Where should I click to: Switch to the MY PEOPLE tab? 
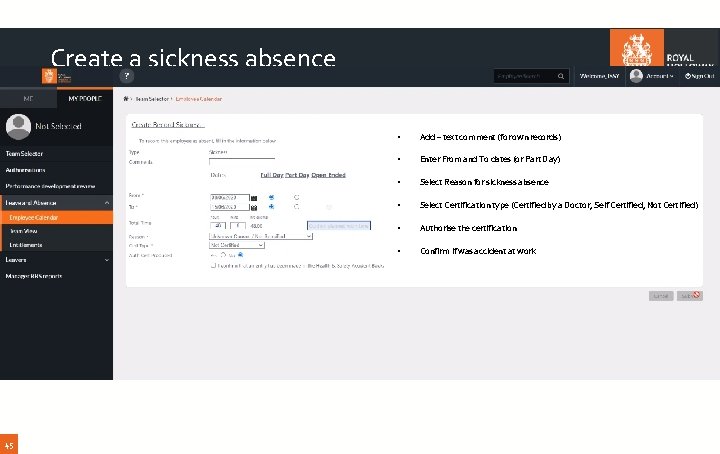(85, 98)
